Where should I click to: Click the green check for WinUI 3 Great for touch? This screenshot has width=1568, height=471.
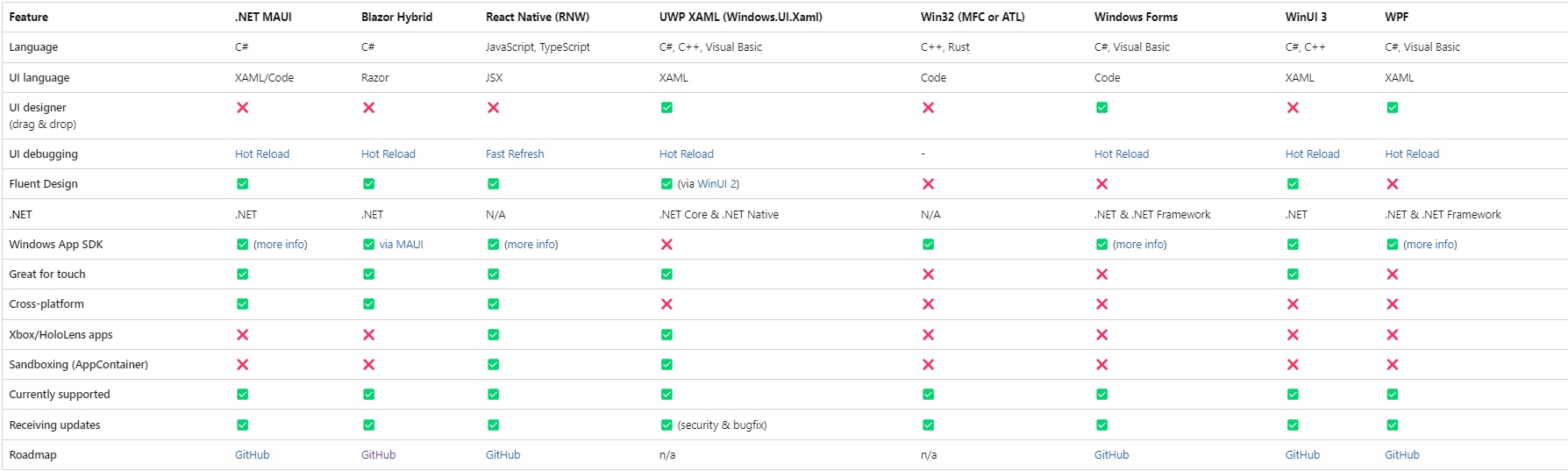[x=1292, y=275]
